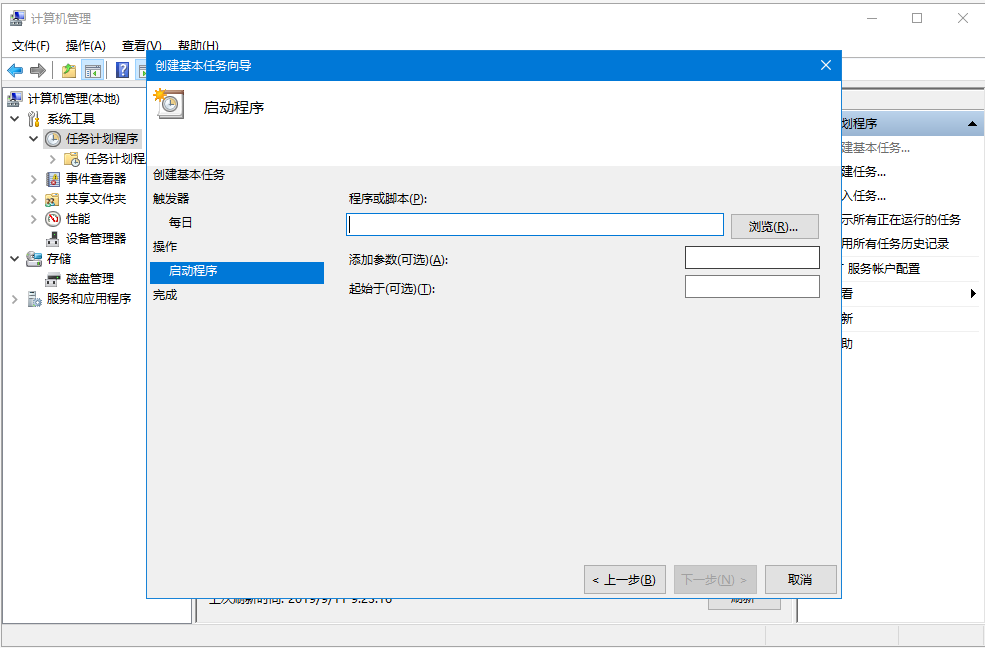Click the 浏览(R) button

[774, 226]
